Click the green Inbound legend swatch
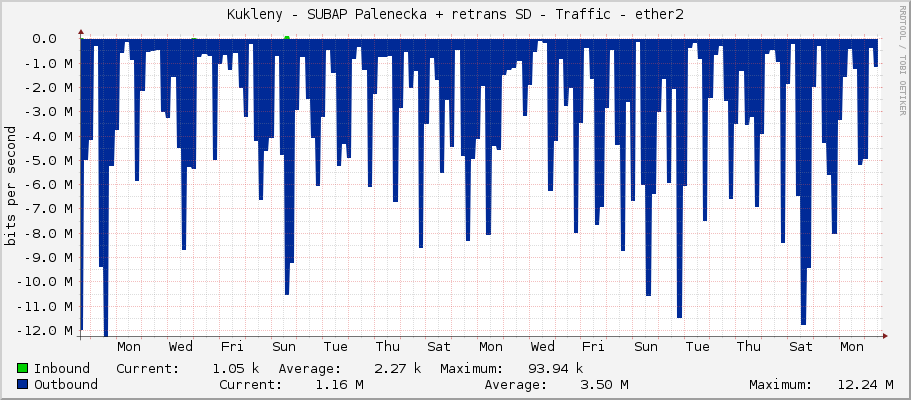 click(x=23, y=368)
